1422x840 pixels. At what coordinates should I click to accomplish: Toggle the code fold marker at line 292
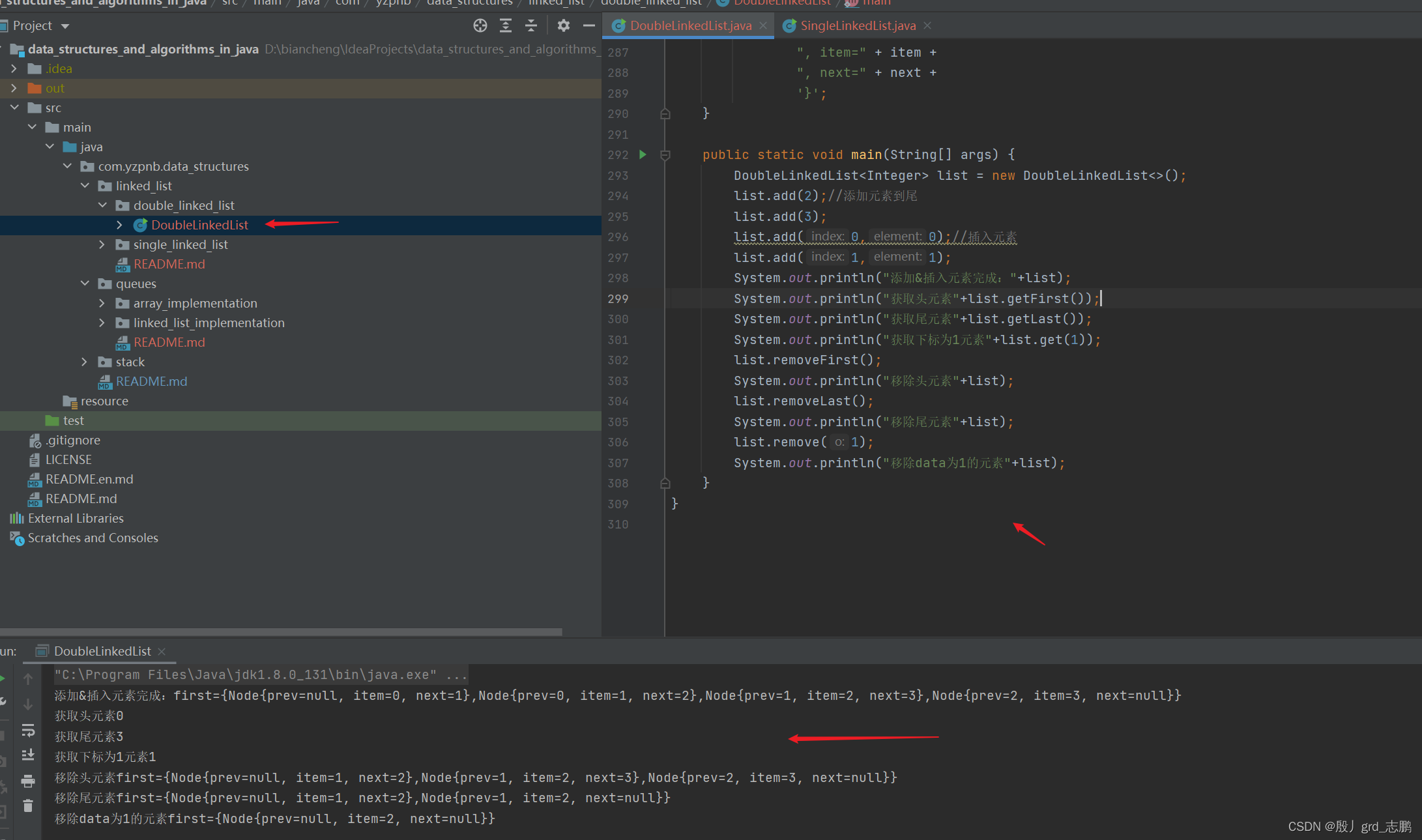pyautogui.click(x=665, y=155)
